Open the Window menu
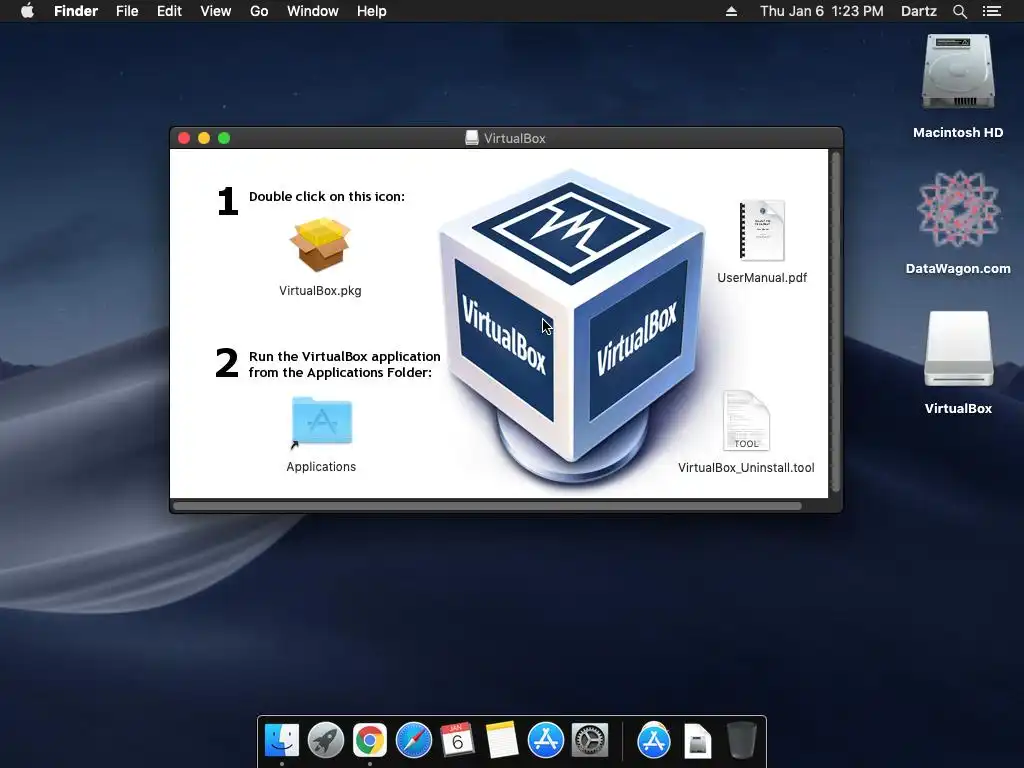Image resolution: width=1024 pixels, height=768 pixels. pos(313,11)
